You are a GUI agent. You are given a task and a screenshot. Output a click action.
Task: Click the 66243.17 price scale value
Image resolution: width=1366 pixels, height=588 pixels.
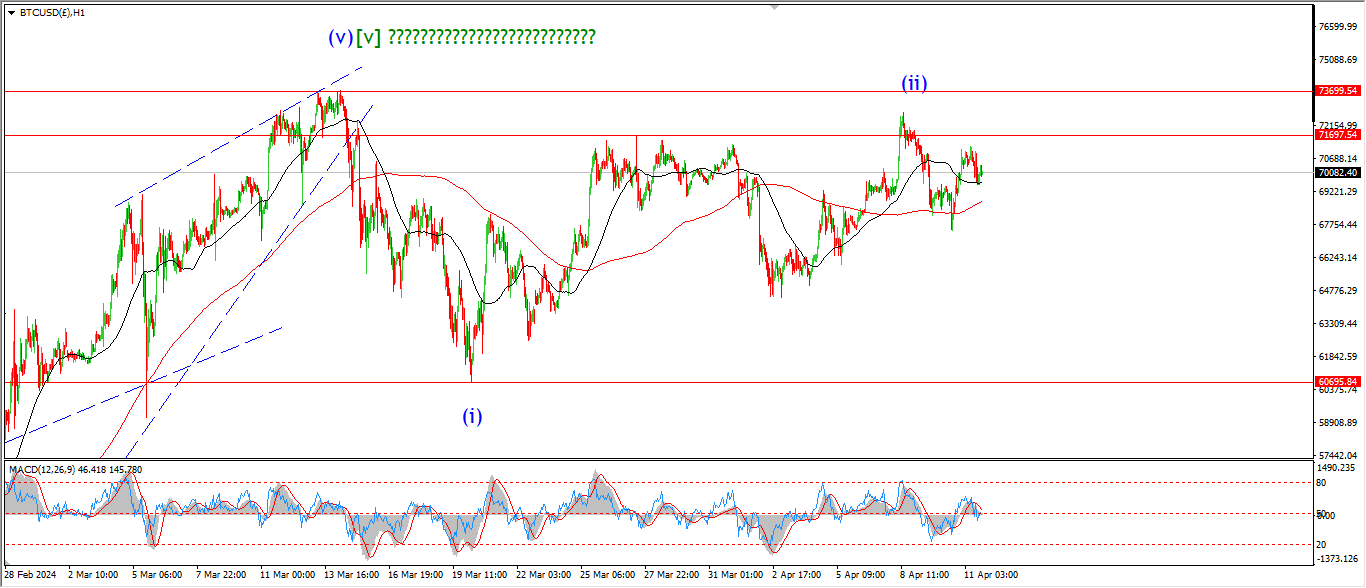1337,258
